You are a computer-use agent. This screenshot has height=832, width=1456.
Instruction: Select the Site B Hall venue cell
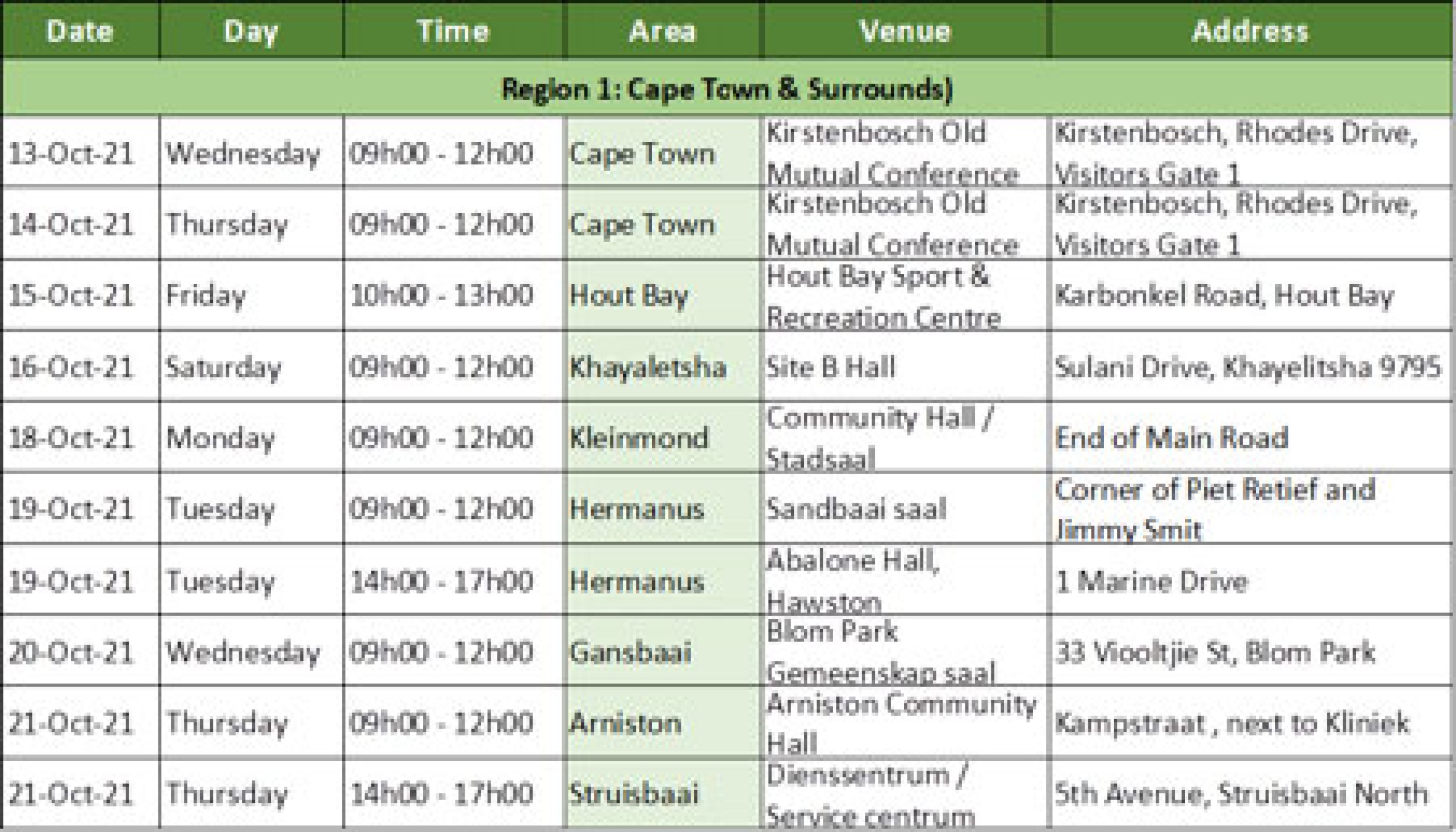[x=831, y=367]
